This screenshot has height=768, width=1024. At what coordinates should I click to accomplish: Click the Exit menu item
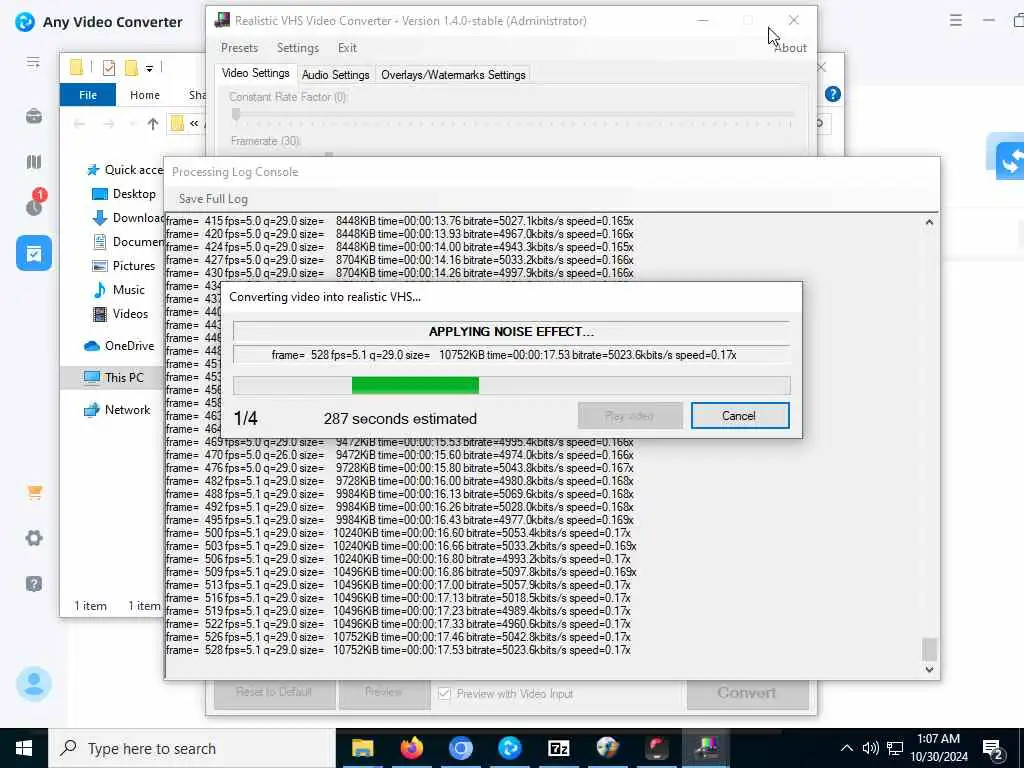pyautogui.click(x=347, y=48)
